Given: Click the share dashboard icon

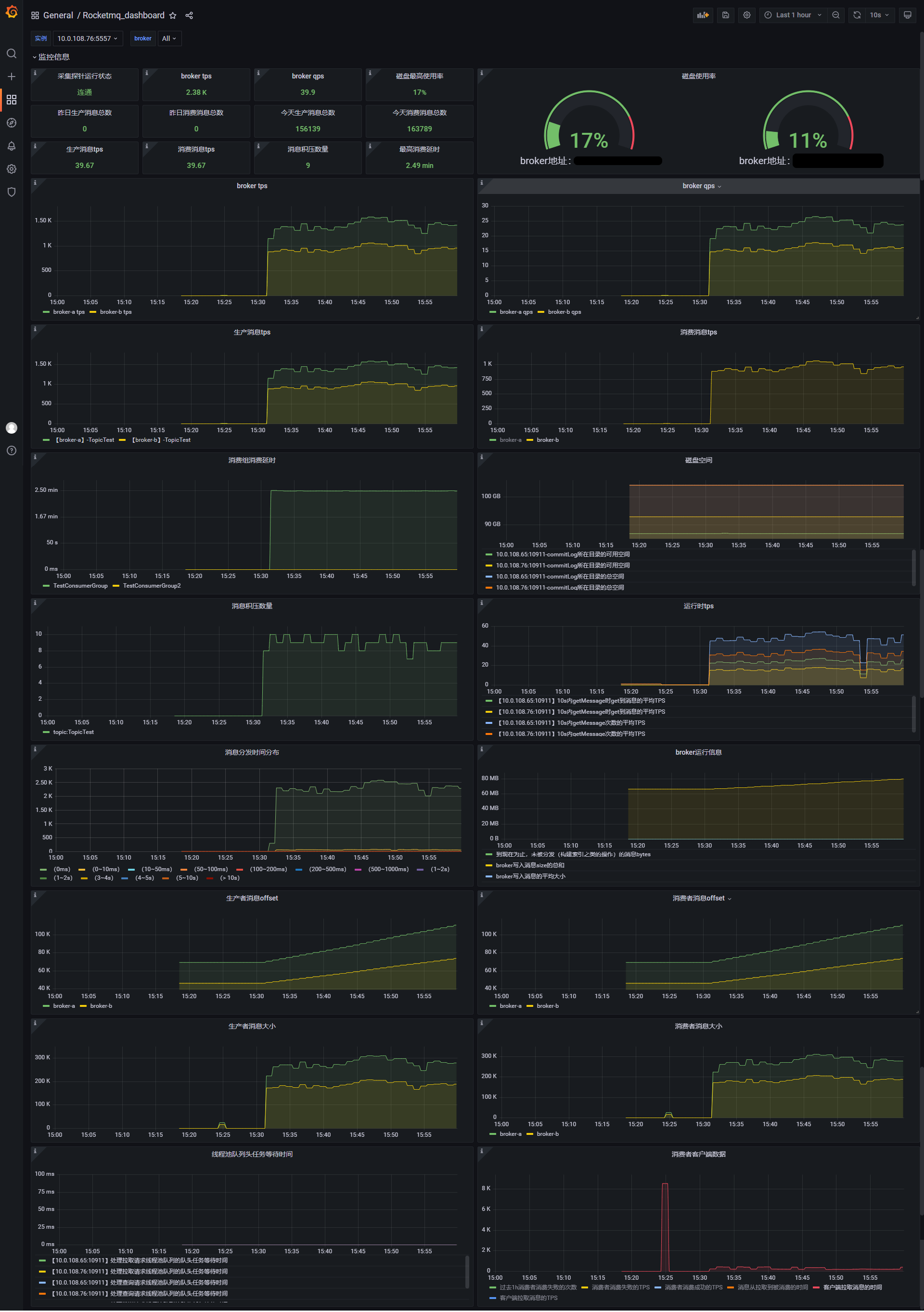Looking at the screenshot, I should coord(189,15).
